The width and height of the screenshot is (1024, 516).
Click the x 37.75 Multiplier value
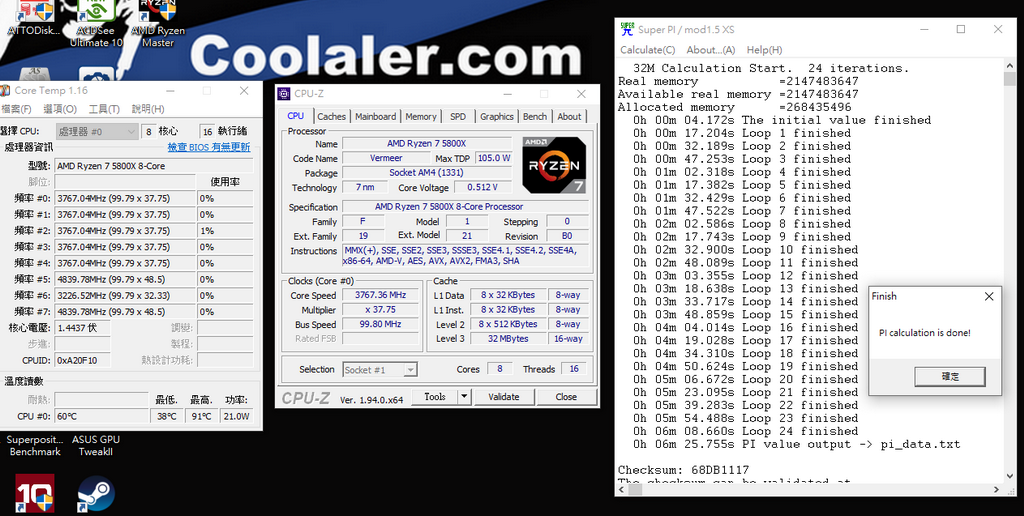380,310
